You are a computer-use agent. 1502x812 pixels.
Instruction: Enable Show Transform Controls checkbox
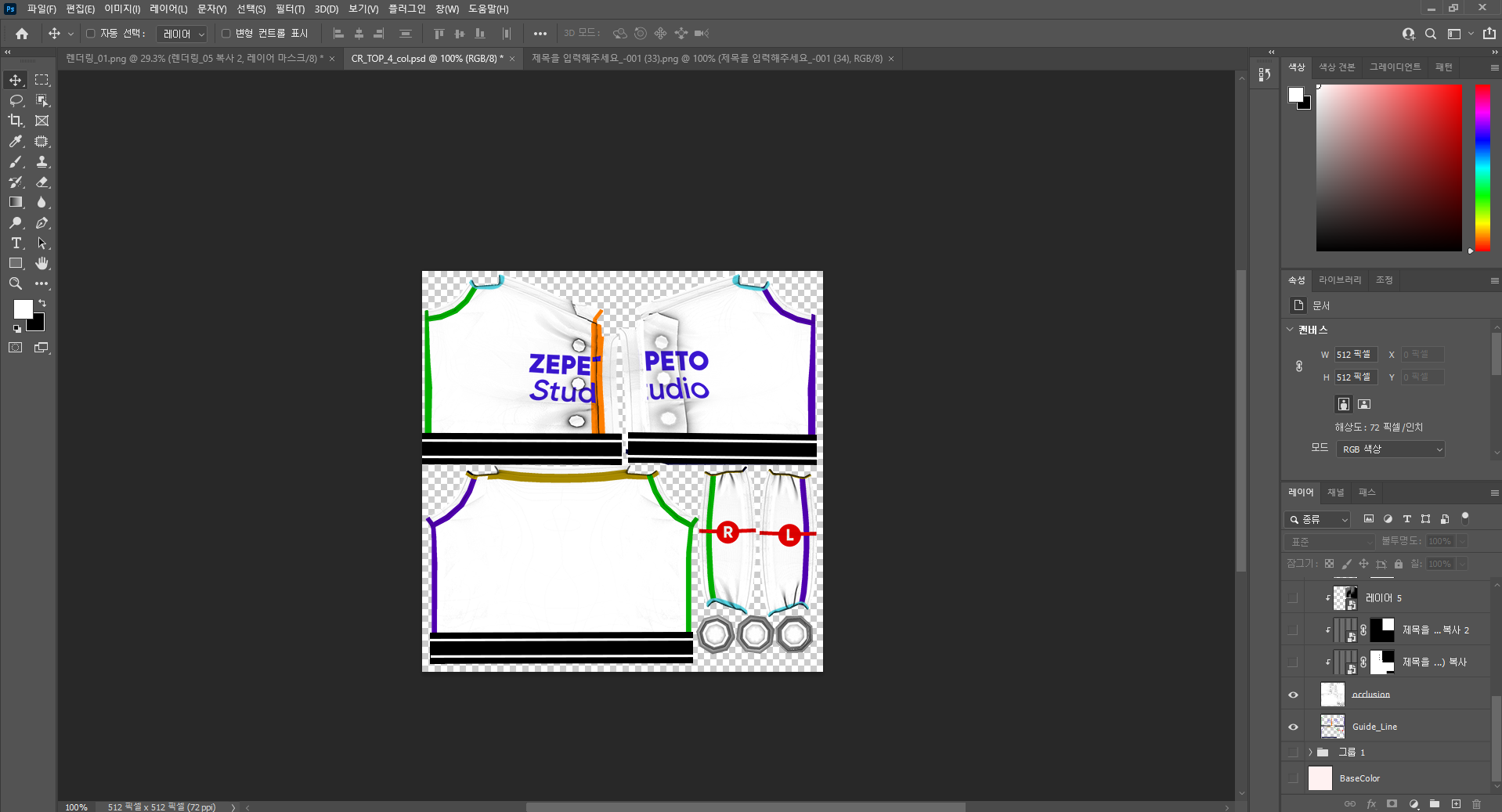coord(226,34)
